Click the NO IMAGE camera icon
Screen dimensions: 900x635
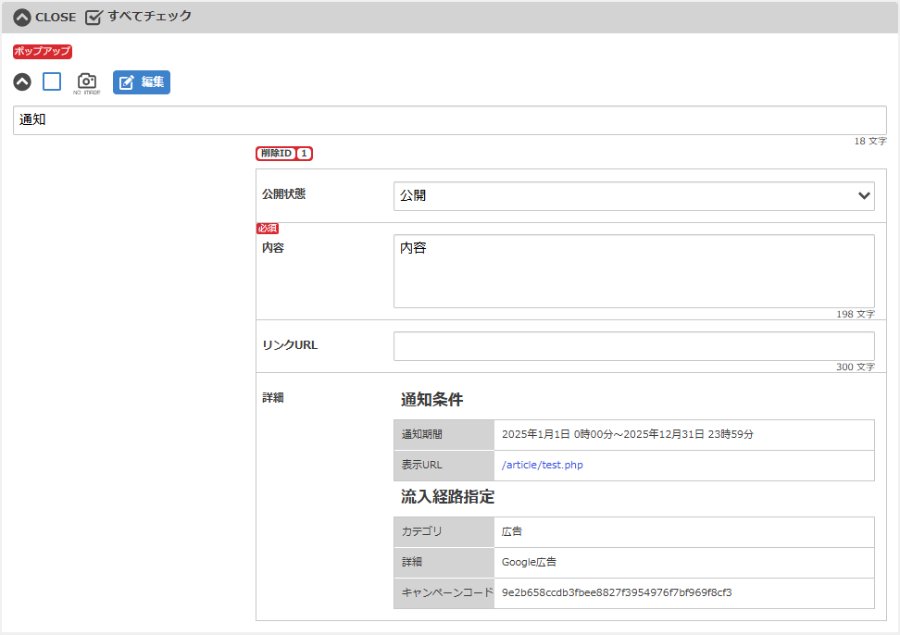(87, 83)
